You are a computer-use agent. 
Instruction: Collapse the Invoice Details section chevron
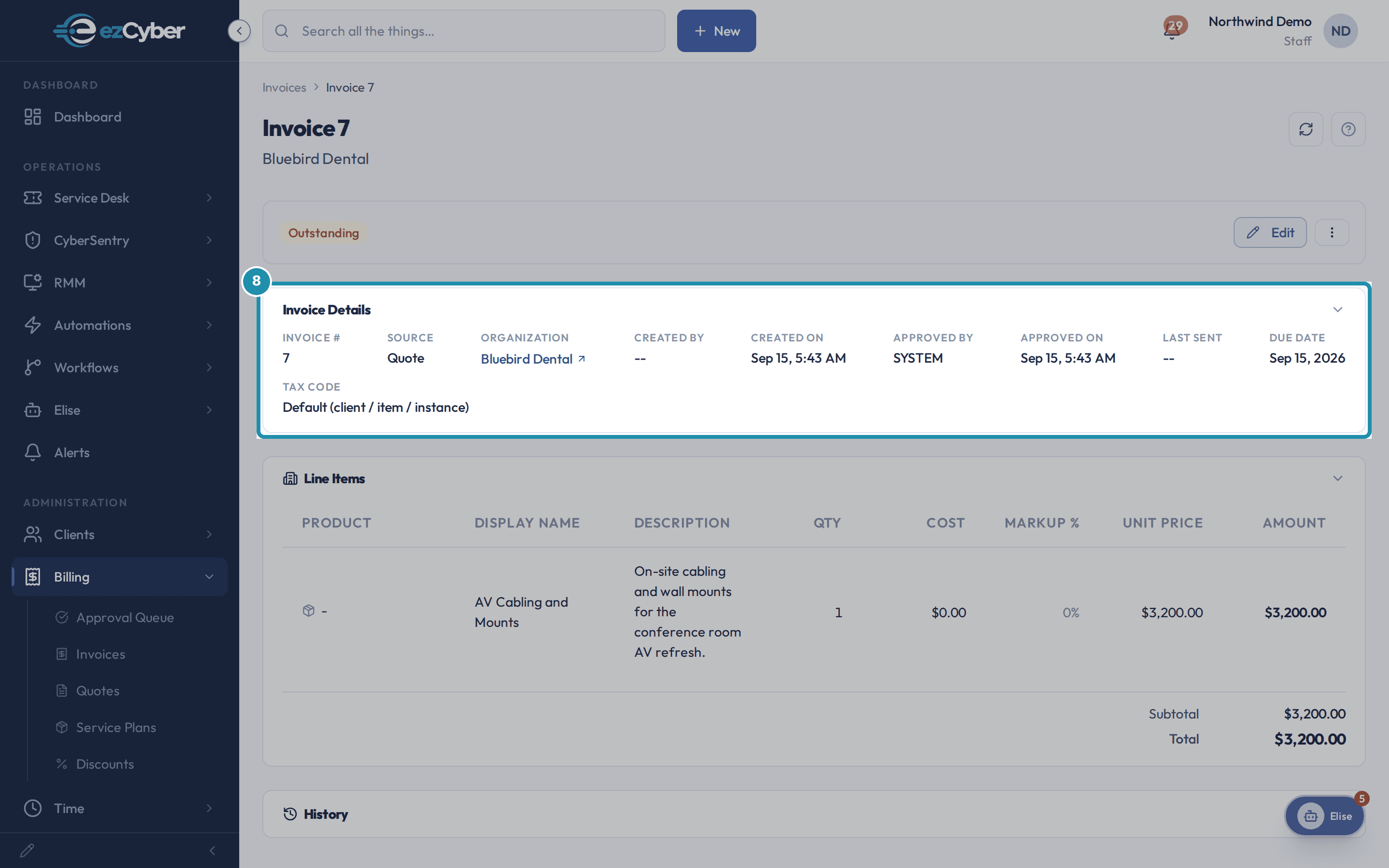pyautogui.click(x=1337, y=310)
